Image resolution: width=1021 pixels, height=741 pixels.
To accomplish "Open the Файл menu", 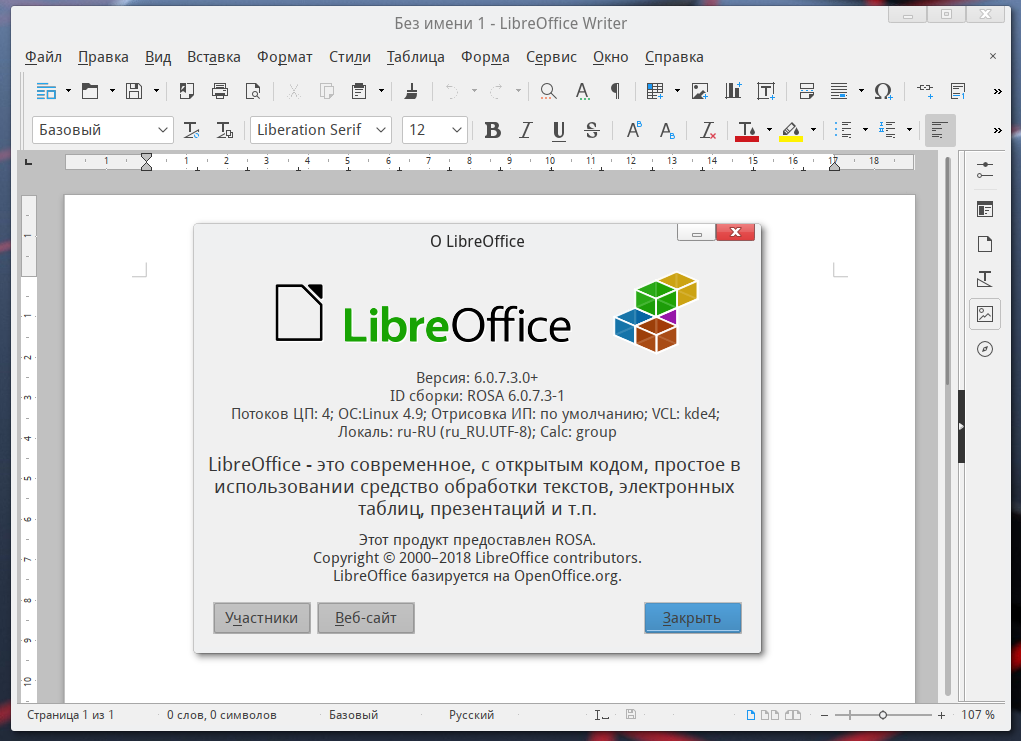I will (x=43, y=57).
